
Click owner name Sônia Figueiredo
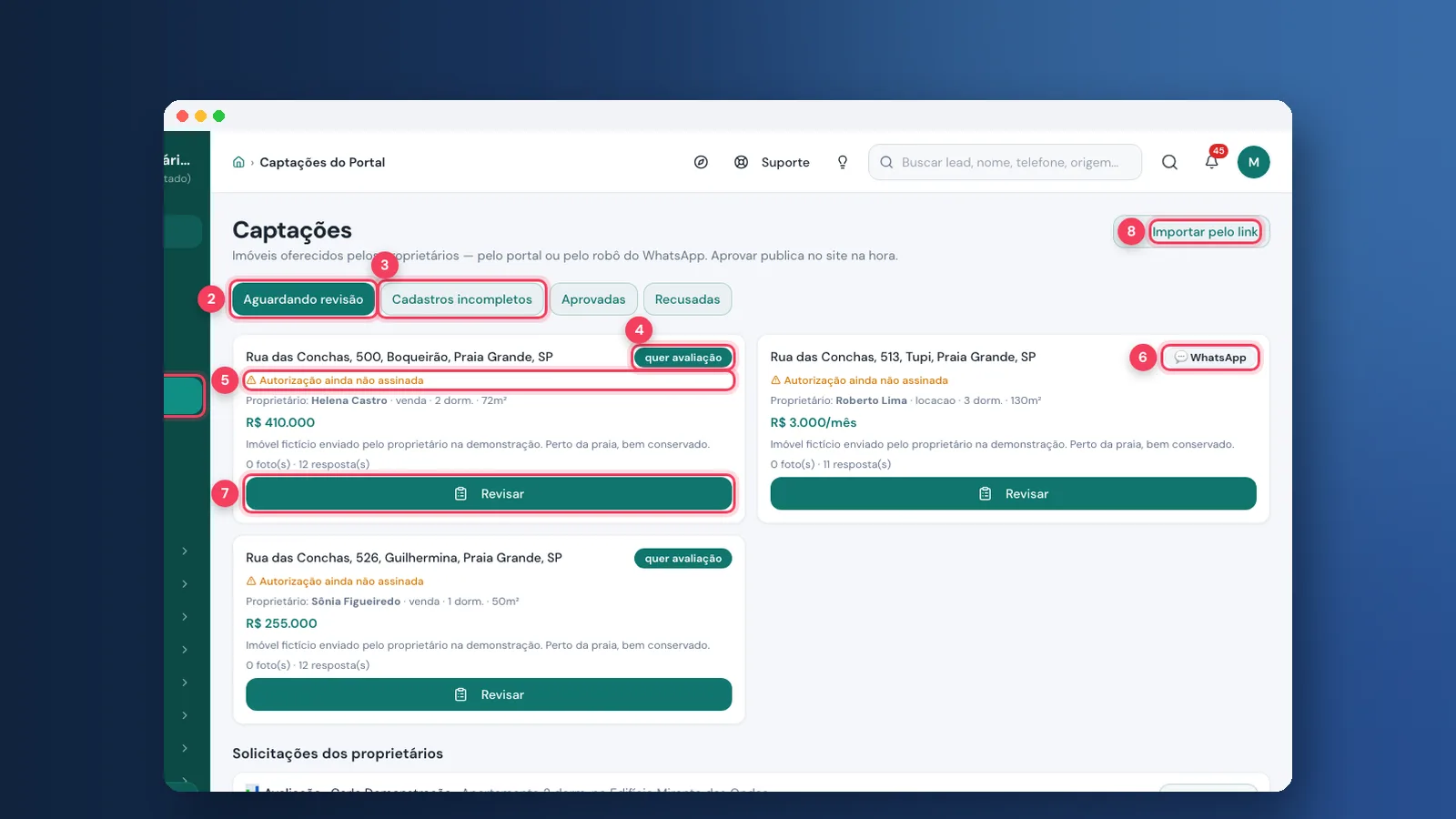356,602
